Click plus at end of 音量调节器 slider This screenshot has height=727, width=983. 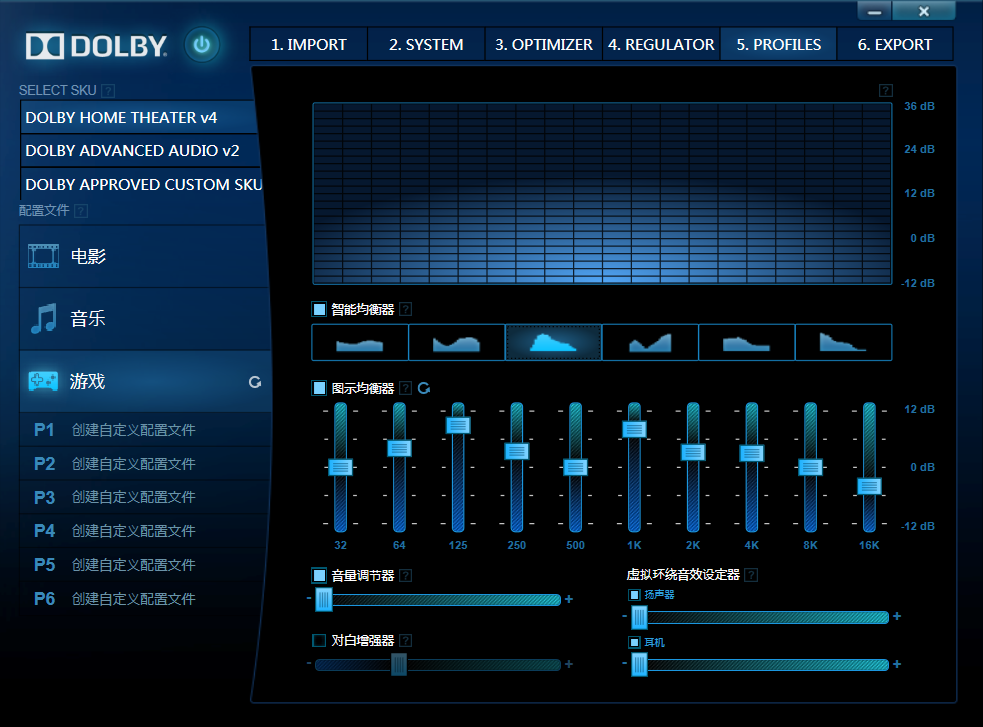[569, 599]
